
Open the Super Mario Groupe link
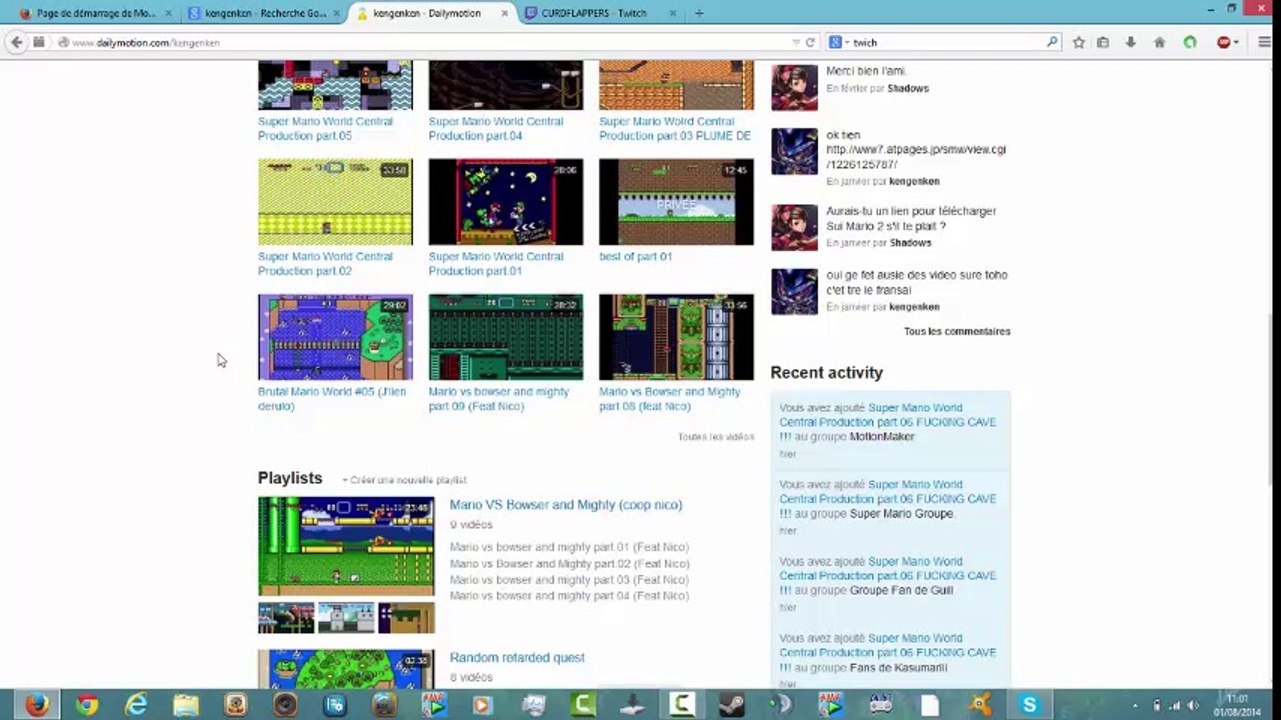tap(901, 514)
